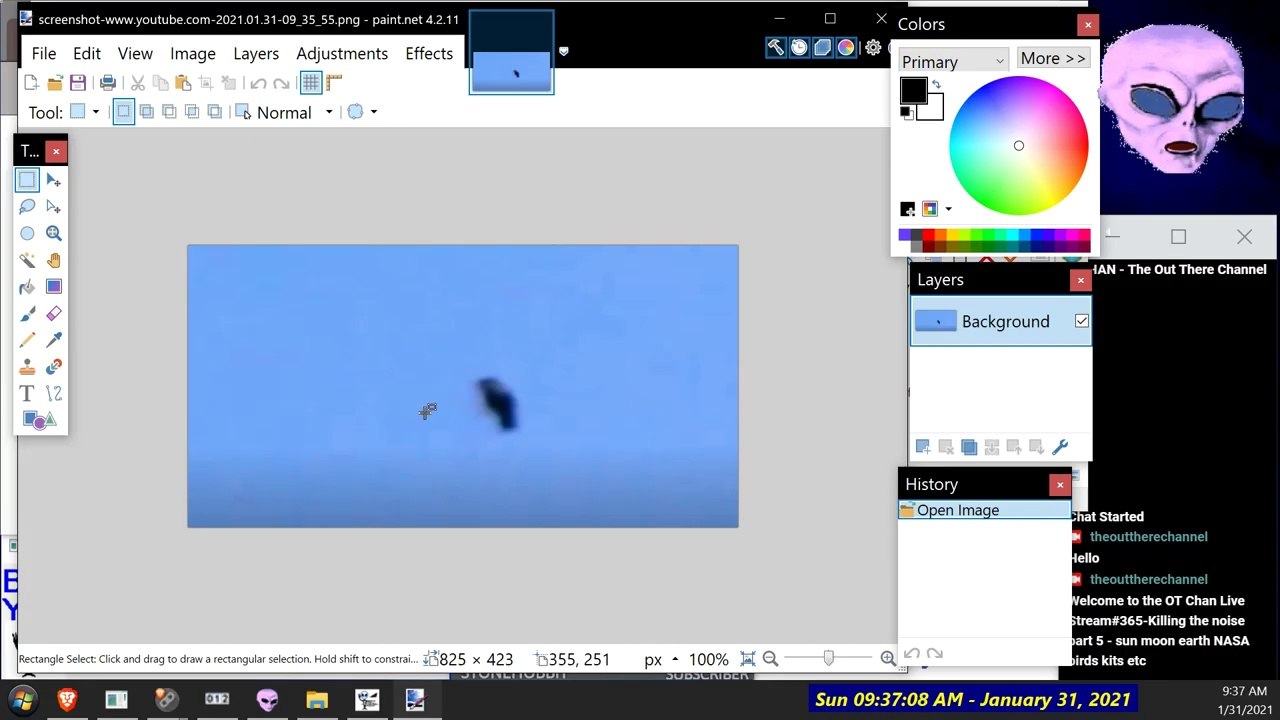Select the Paint Bucket tool
The height and width of the screenshot is (720, 1280).
pyautogui.click(x=27, y=287)
